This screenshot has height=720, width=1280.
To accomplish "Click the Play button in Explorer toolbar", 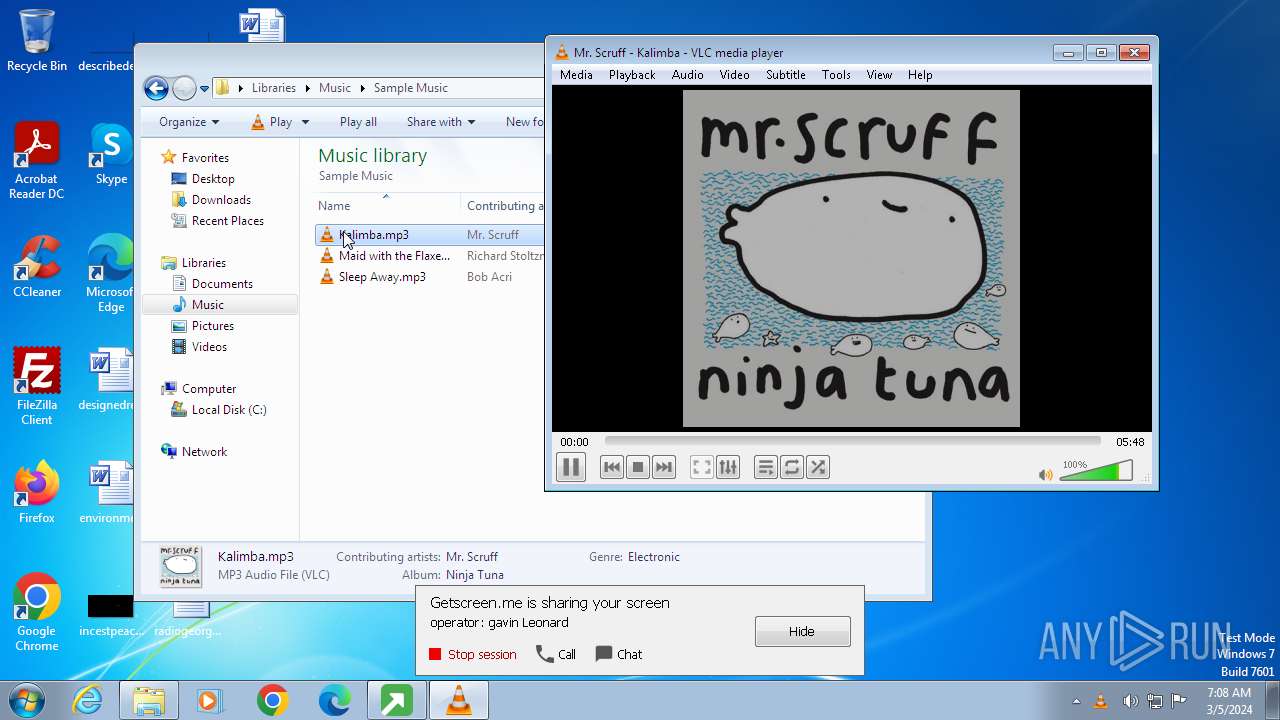I will pyautogui.click(x=270, y=122).
